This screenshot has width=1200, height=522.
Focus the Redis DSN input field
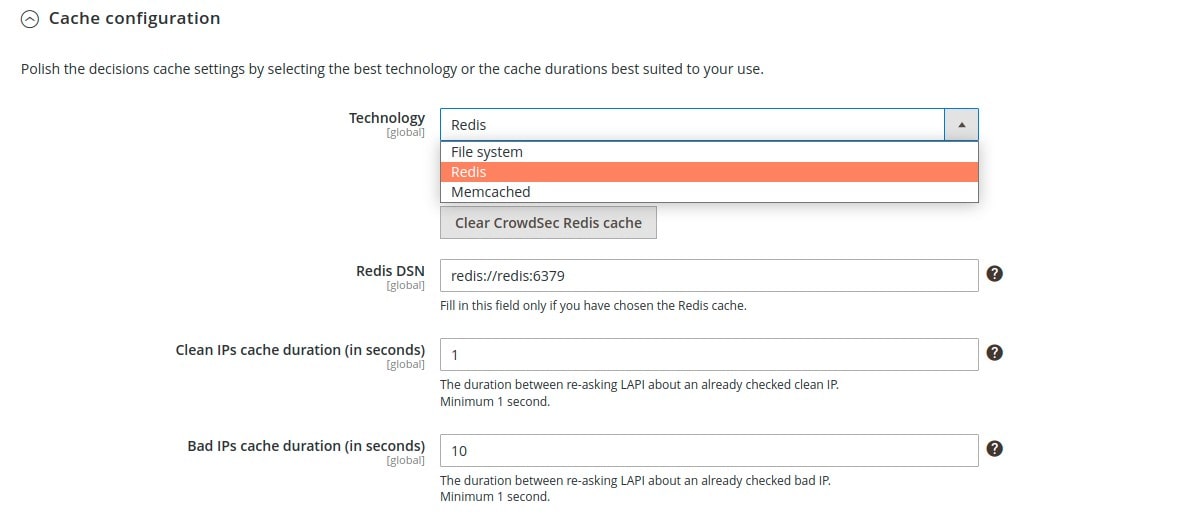click(709, 275)
